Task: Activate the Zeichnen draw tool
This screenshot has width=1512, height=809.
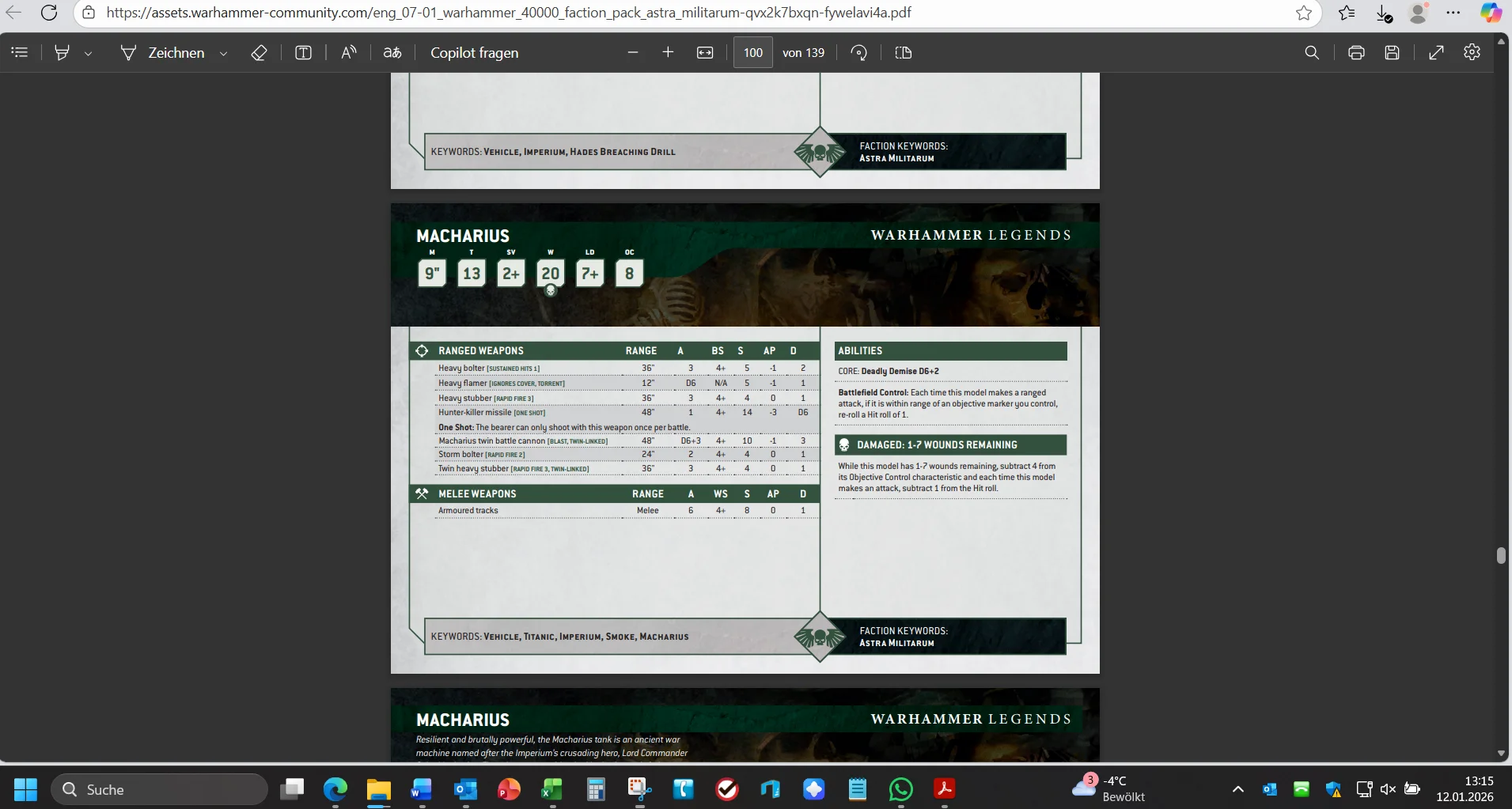Action: [x=162, y=52]
